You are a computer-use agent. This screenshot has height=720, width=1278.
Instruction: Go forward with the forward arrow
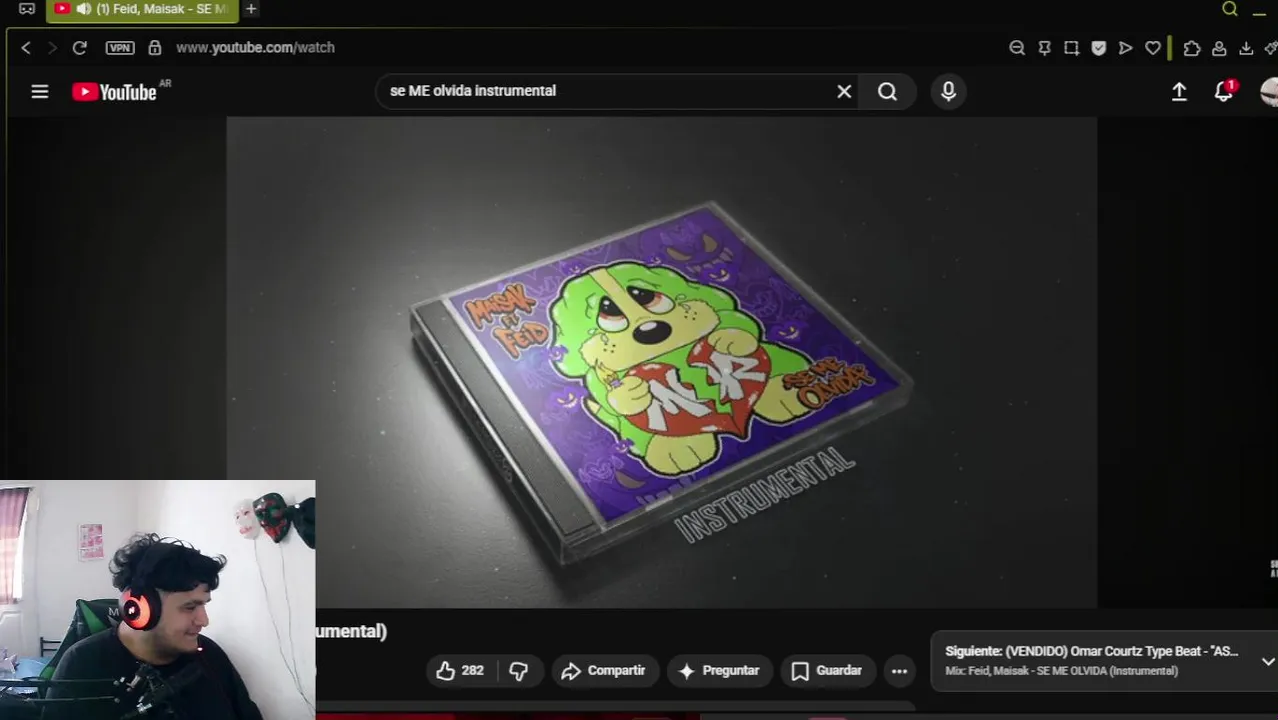52,47
